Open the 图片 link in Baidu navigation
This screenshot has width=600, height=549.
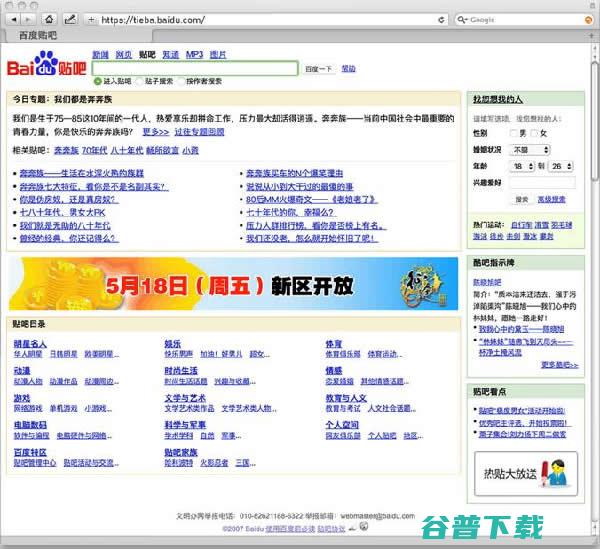[218, 55]
